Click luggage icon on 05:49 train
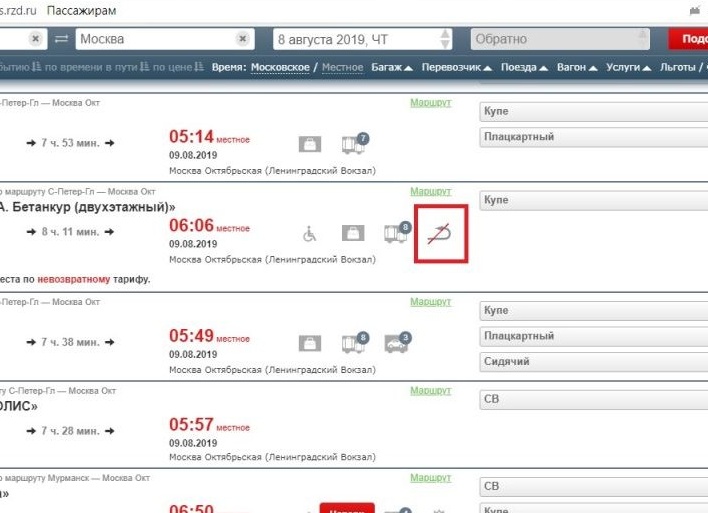 click(x=310, y=343)
